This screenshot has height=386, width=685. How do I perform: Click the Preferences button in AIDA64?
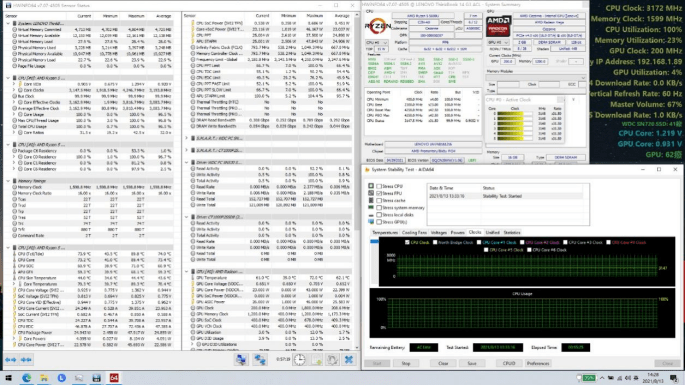pos(538,363)
